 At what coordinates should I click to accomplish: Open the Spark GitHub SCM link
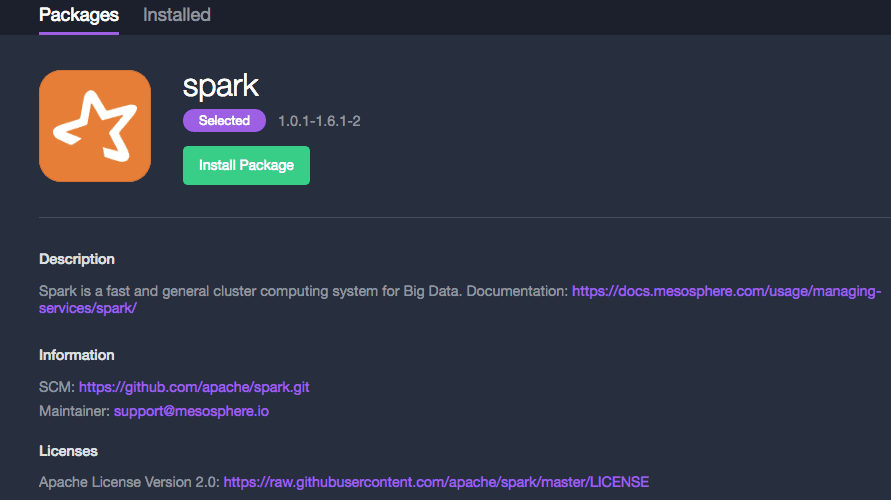pyautogui.click(x=201, y=386)
